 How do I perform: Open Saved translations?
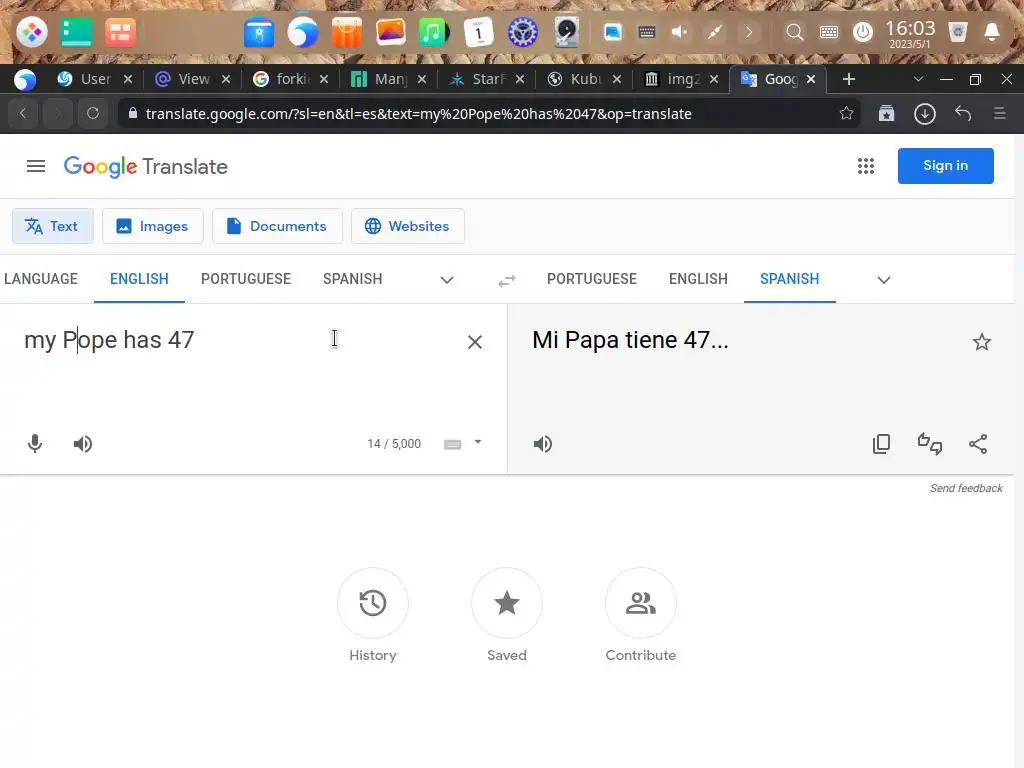(x=507, y=603)
